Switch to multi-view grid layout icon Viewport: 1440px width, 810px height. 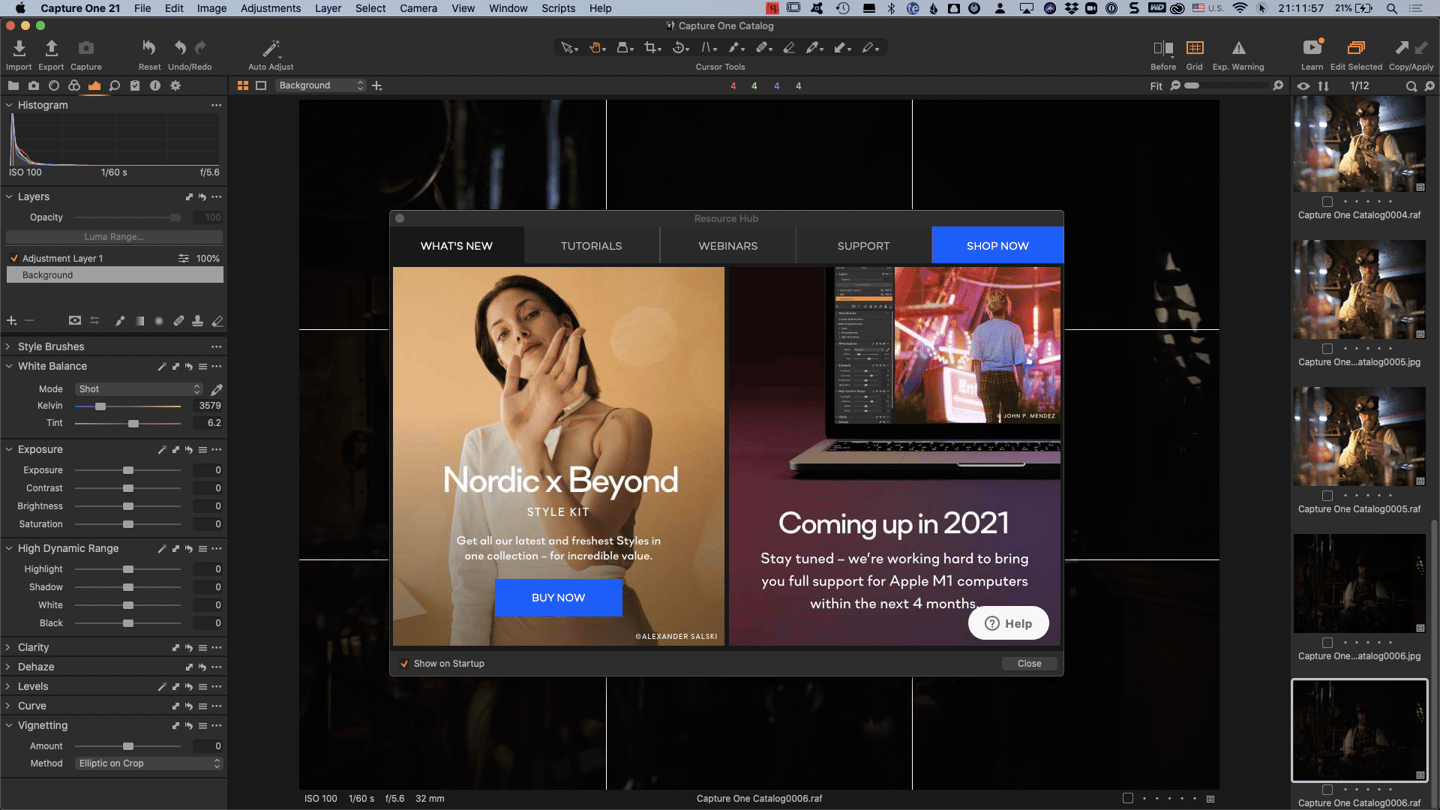(x=243, y=86)
